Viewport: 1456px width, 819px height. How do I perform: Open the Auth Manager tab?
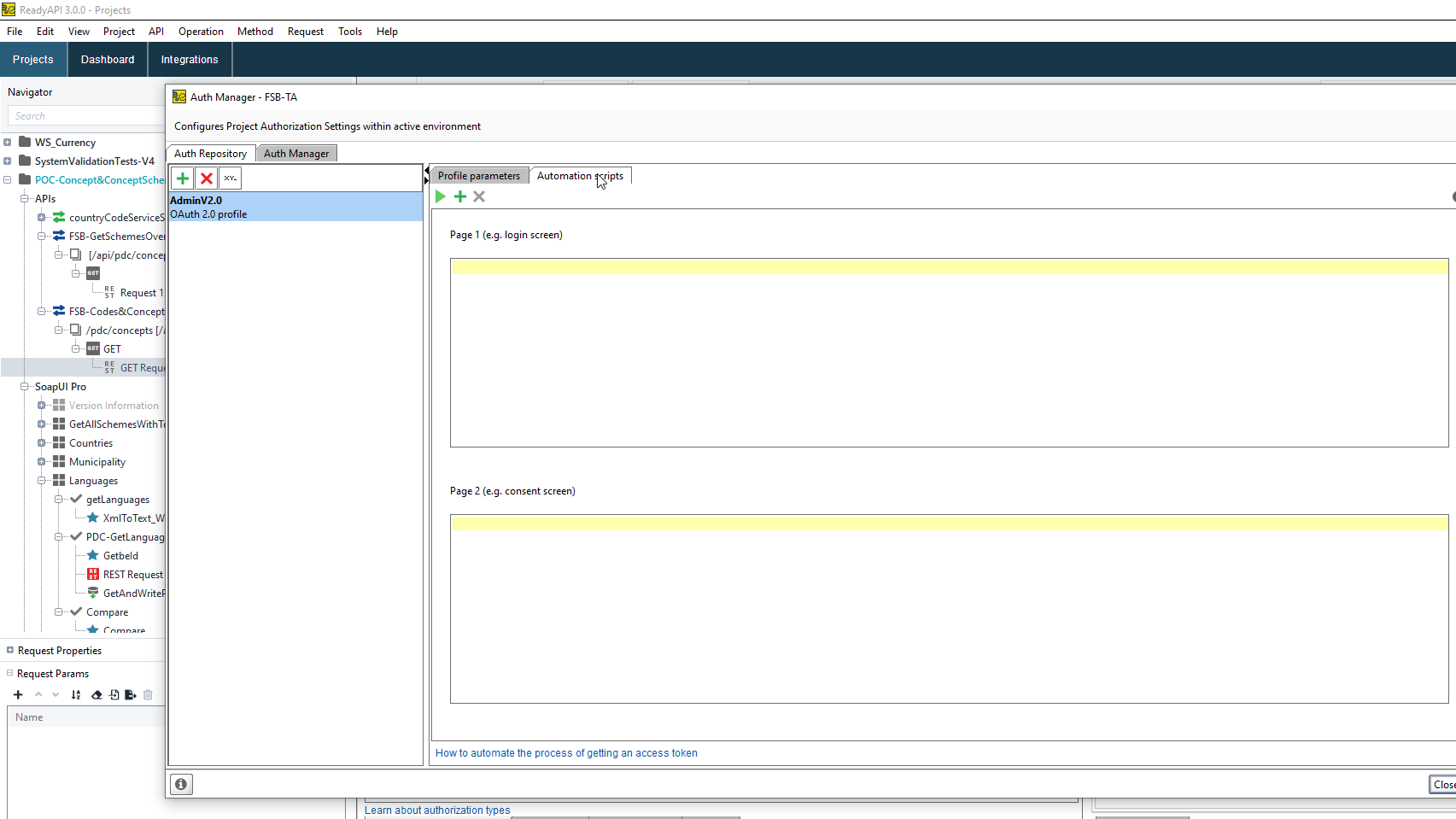click(296, 154)
